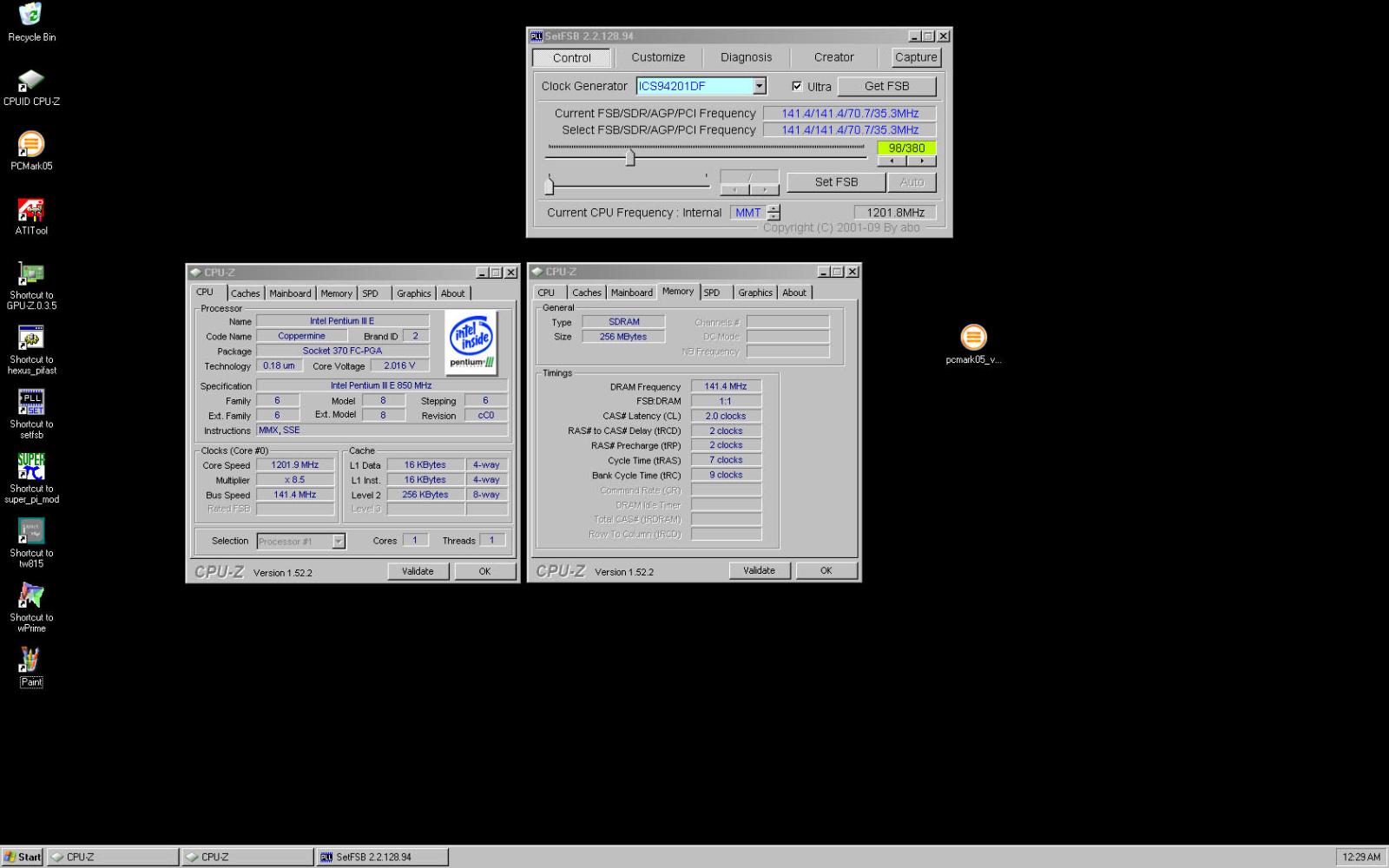Click the lower slider thumb in SetFSB

tap(549, 185)
